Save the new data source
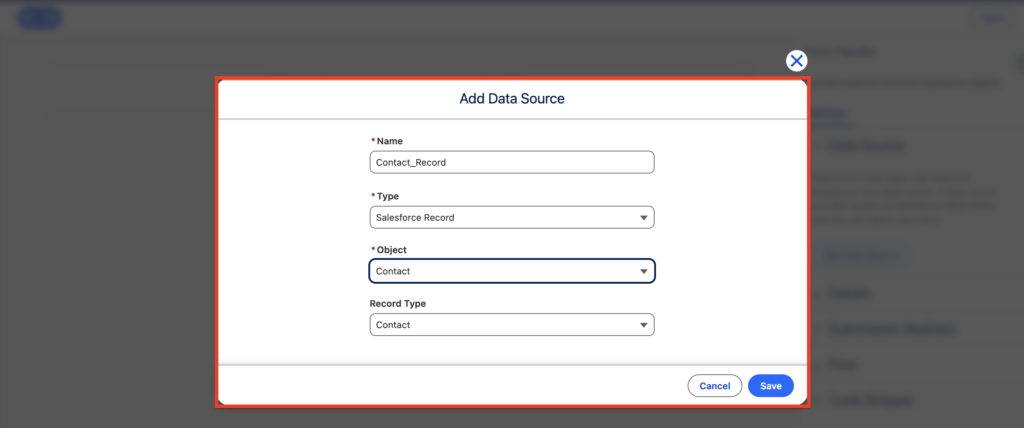Viewport: 1024px width, 428px height. [x=770, y=386]
